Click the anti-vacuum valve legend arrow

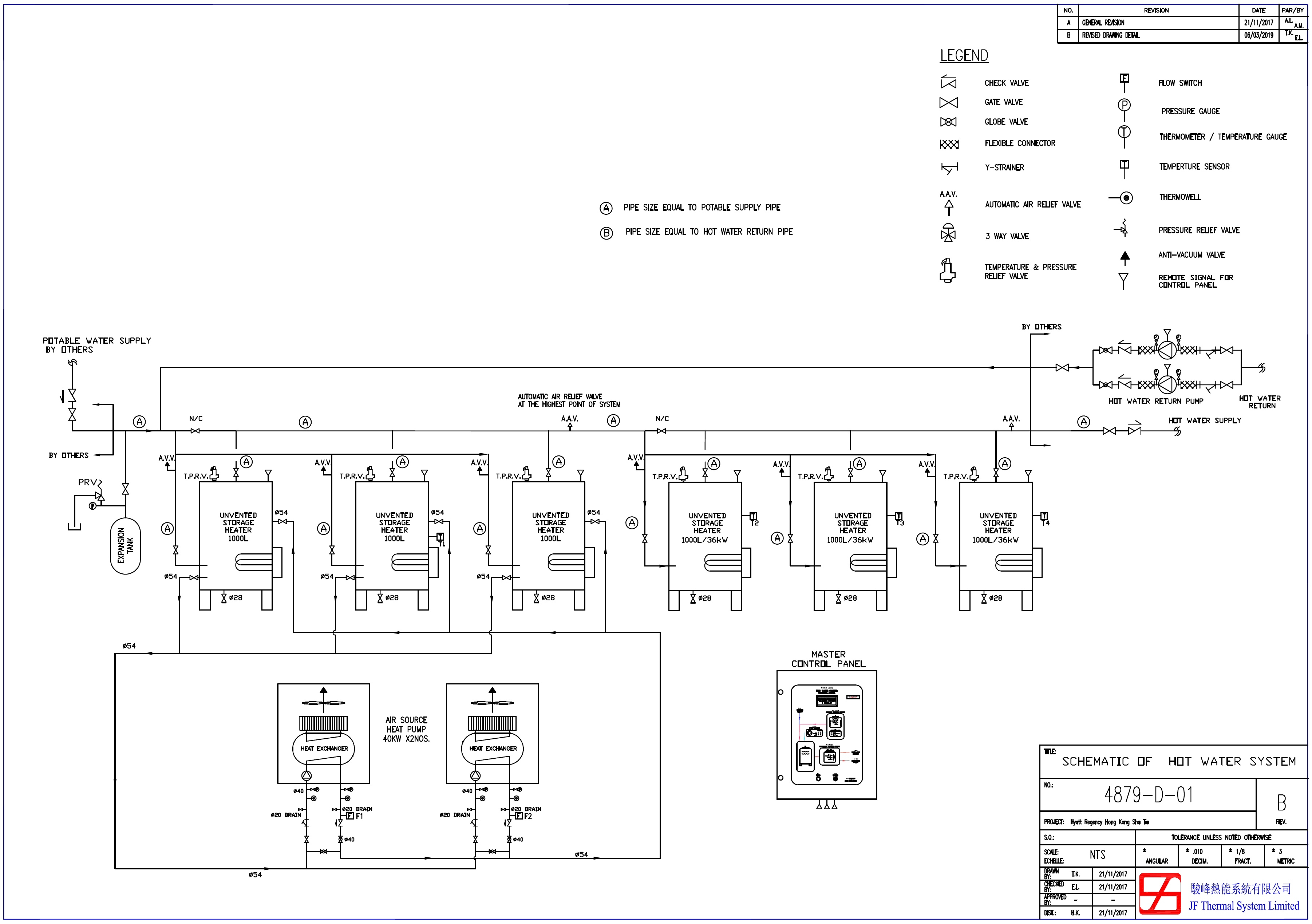tap(1125, 258)
